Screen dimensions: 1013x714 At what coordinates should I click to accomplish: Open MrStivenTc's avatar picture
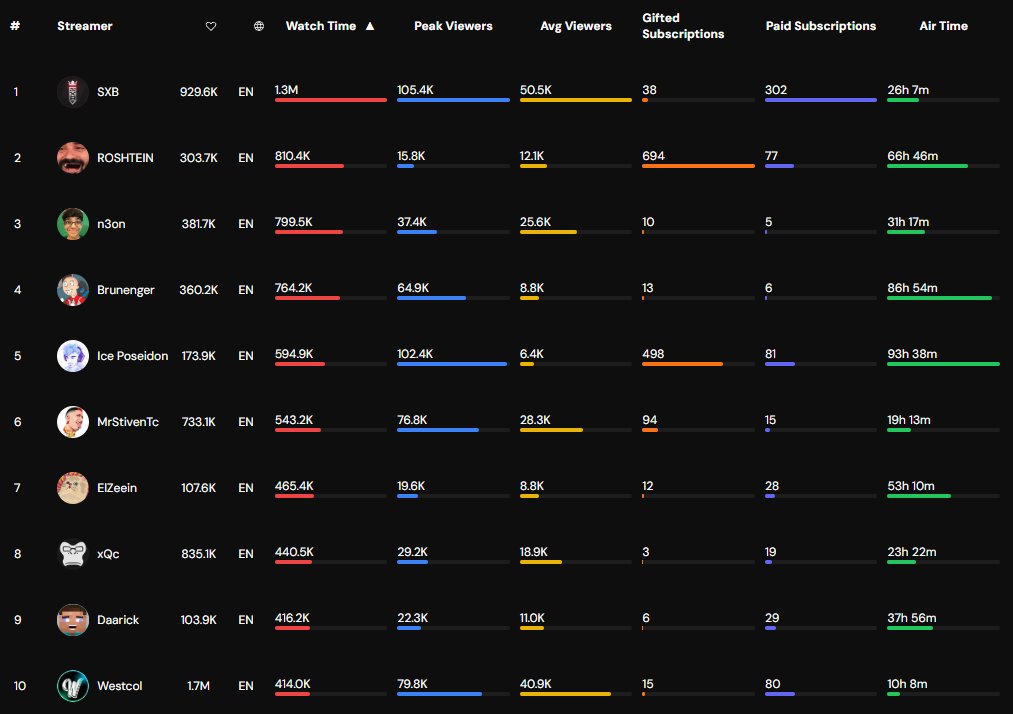pyautogui.click(x=73, y=421)
